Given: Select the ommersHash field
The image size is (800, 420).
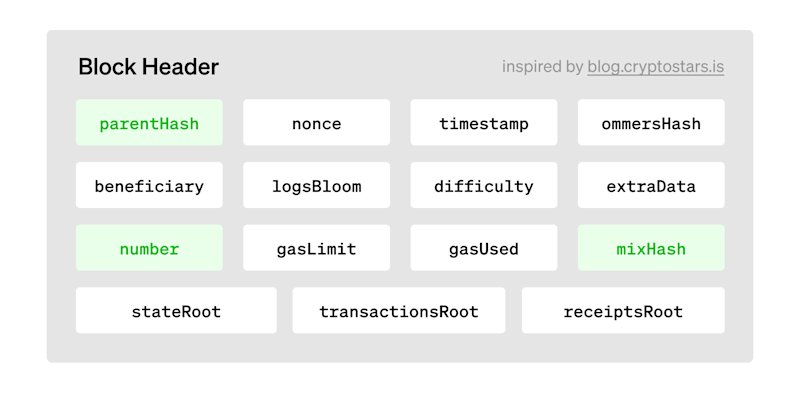Looking at the screenshot, I should click(651, 122).
